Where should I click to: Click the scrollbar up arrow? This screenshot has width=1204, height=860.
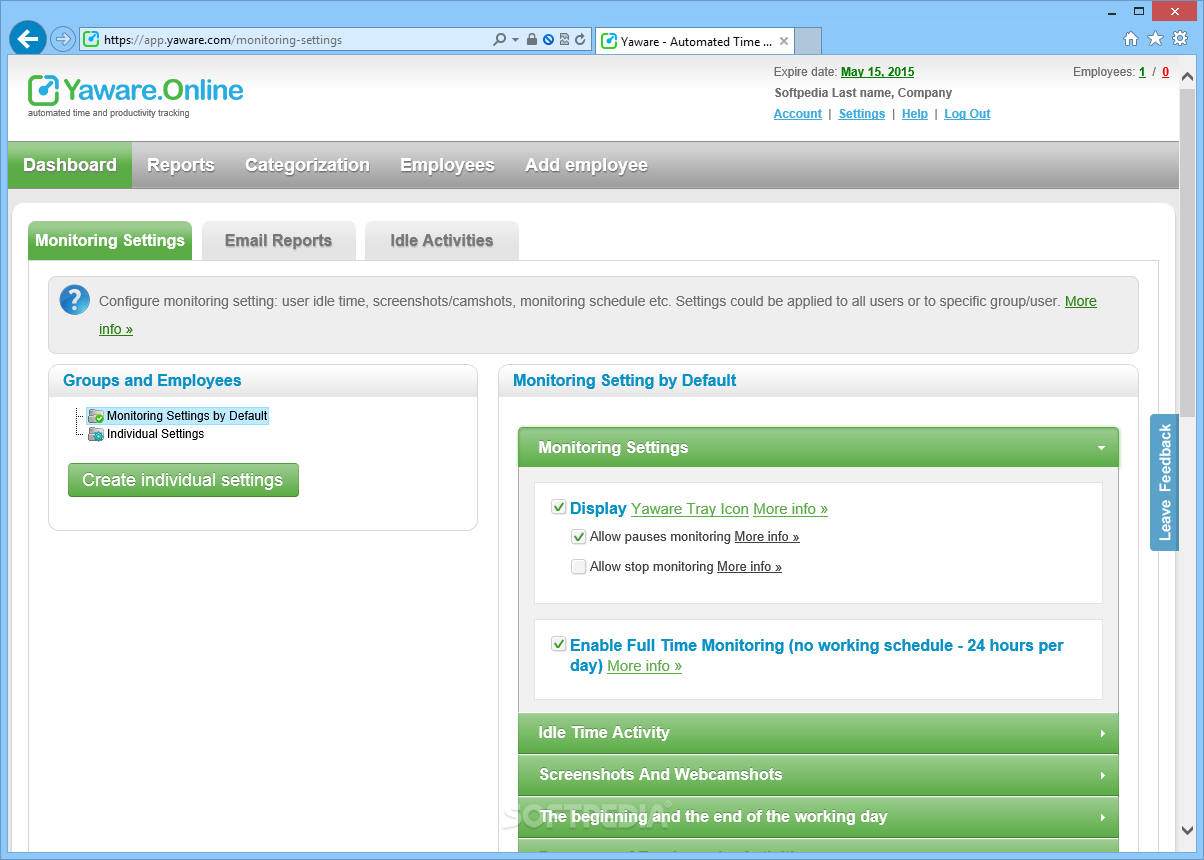[x=1187, y=76]
